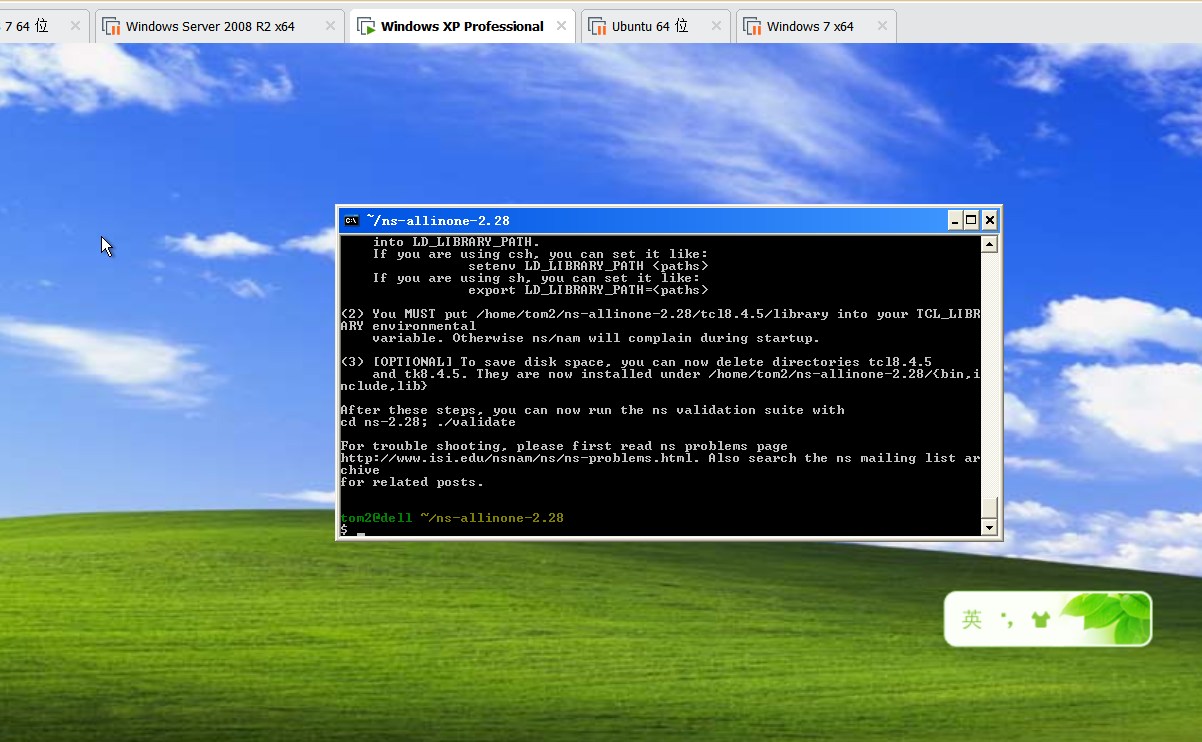Click the "If you are using csh" line
This screenshot has height=742, width=1202.
[x=540, y=254]
